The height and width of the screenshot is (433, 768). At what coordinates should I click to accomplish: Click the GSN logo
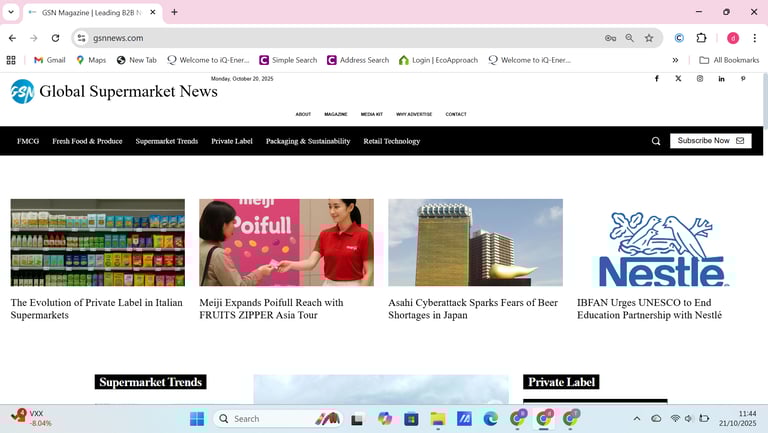click(23, 91)
